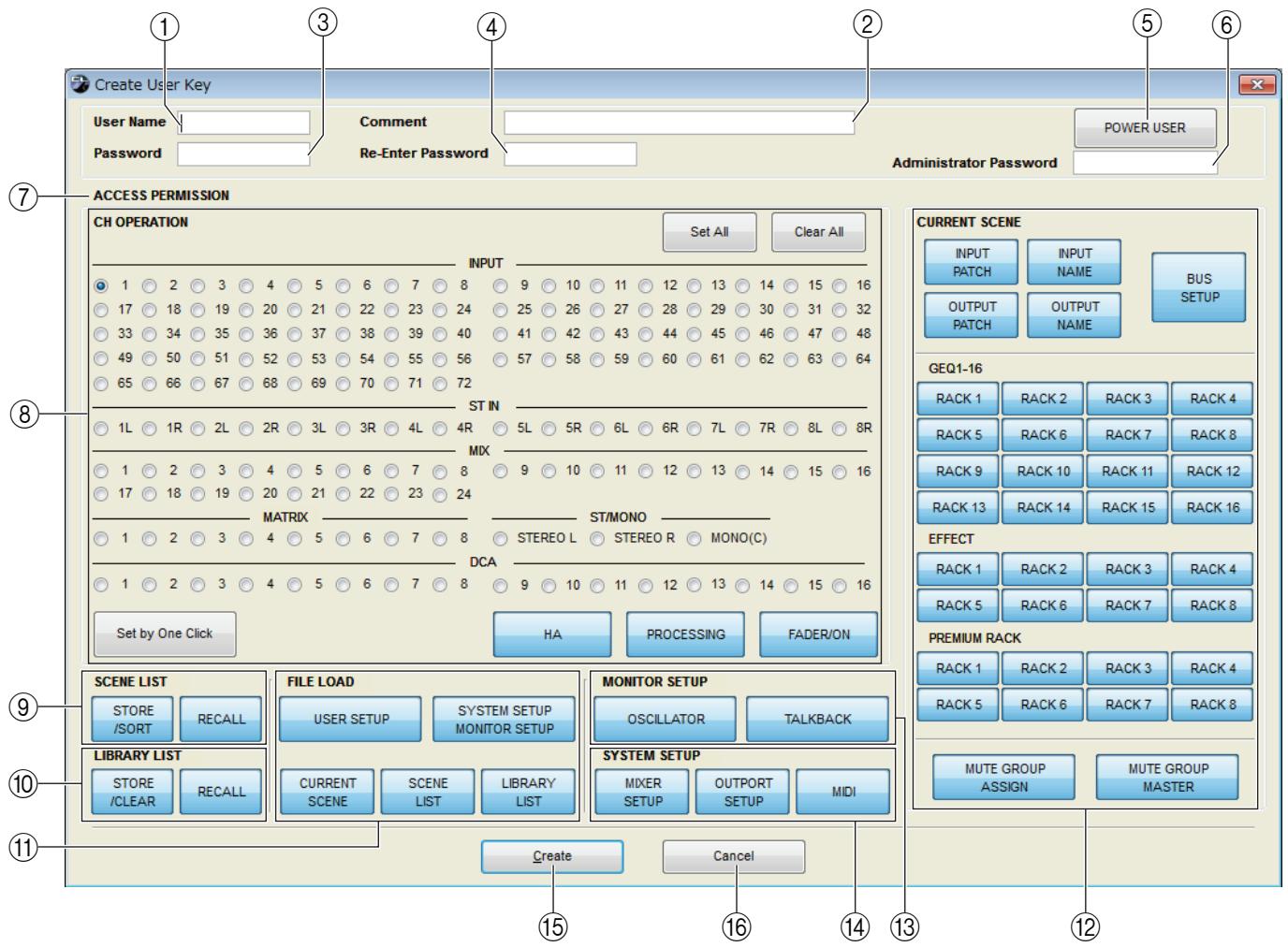
Task: Toggle the OSCILLATOR button
Action: tap(666, 720)
